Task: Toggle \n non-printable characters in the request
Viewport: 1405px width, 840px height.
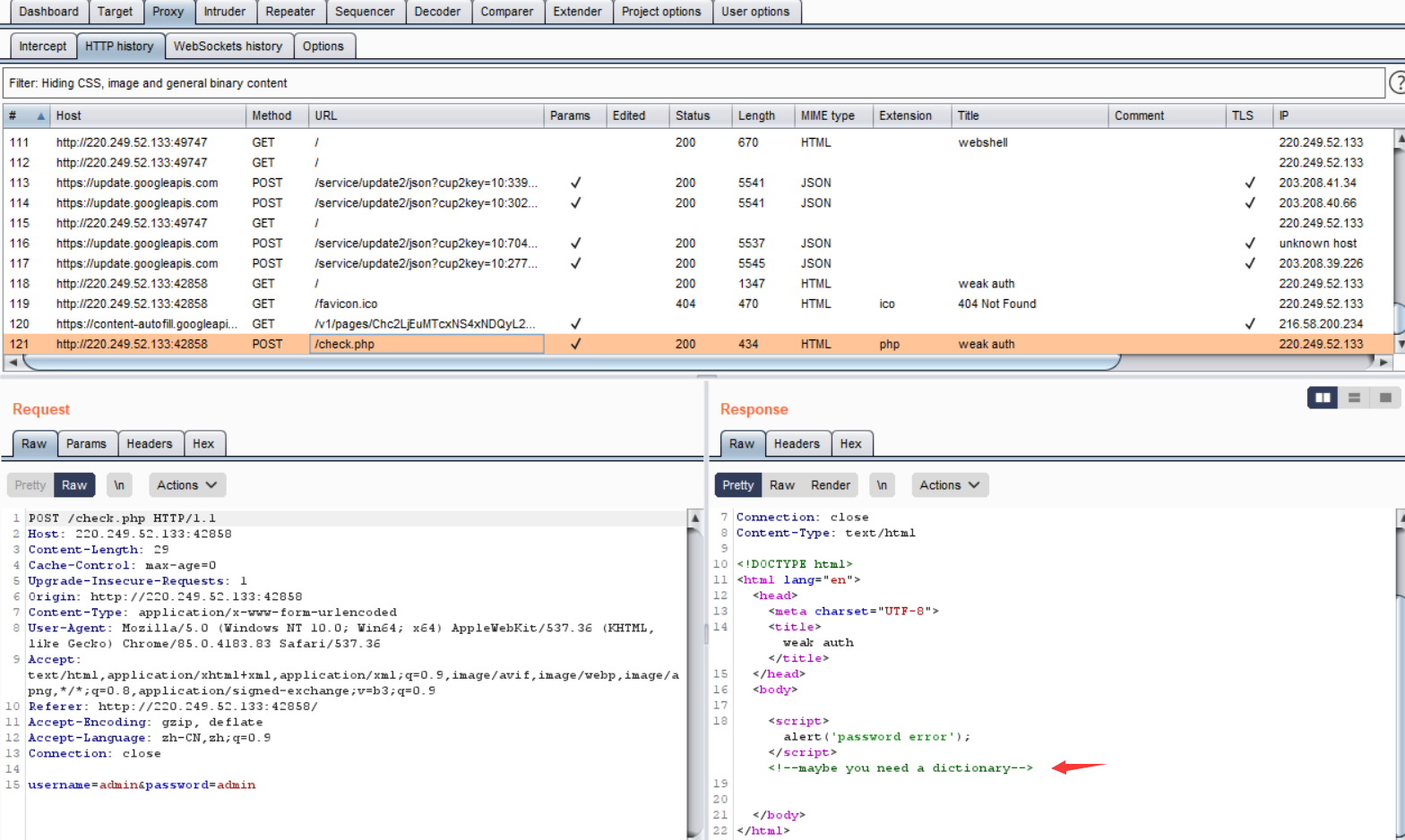Action: pyautogui.click(x=119, y=485)
